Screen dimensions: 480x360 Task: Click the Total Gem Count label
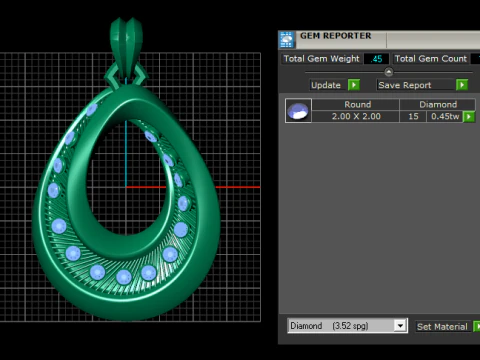point(431,59)
